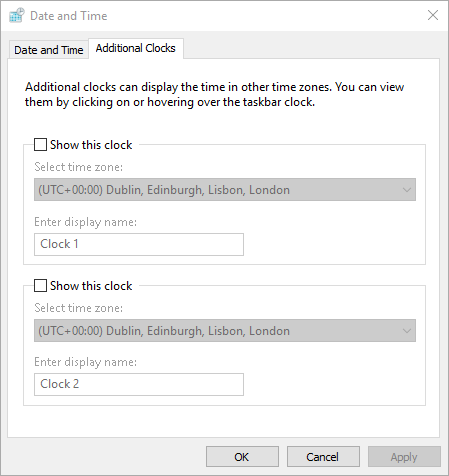Image resolution: width=449 pixels, height=476 pixels.
Task: Click the Date and Time calendar icon in title bar
Action: (17, 15)
